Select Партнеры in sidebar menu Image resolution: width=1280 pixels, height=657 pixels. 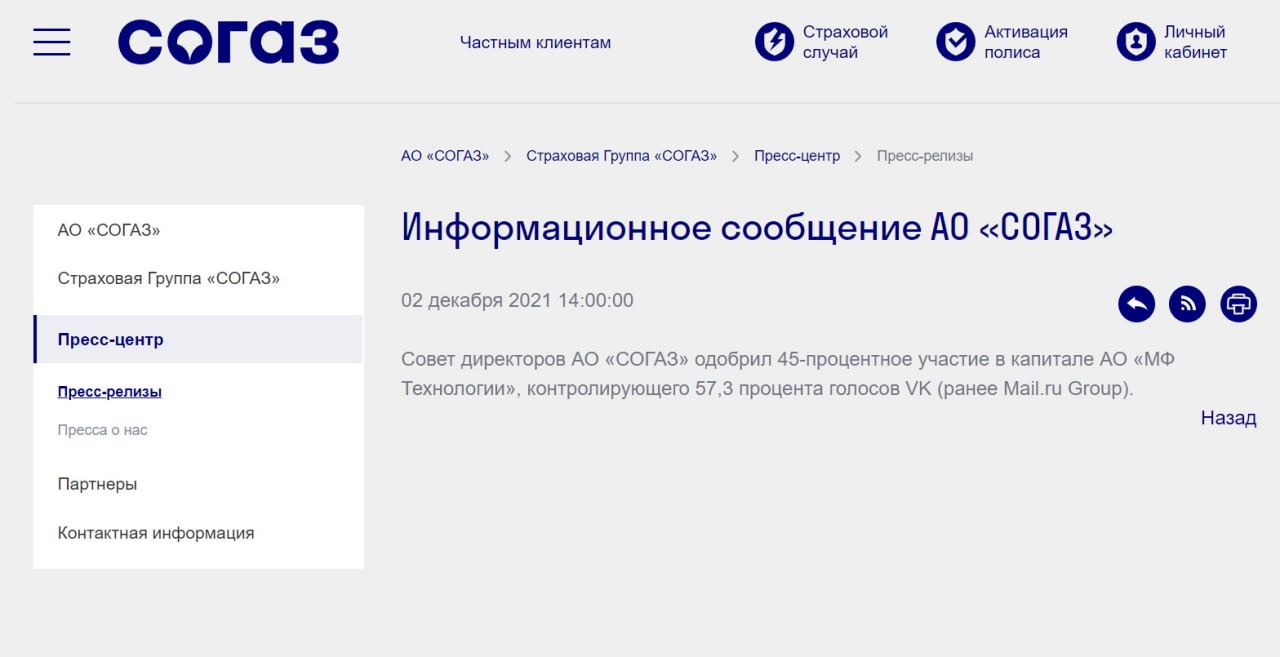coord(97,484)
